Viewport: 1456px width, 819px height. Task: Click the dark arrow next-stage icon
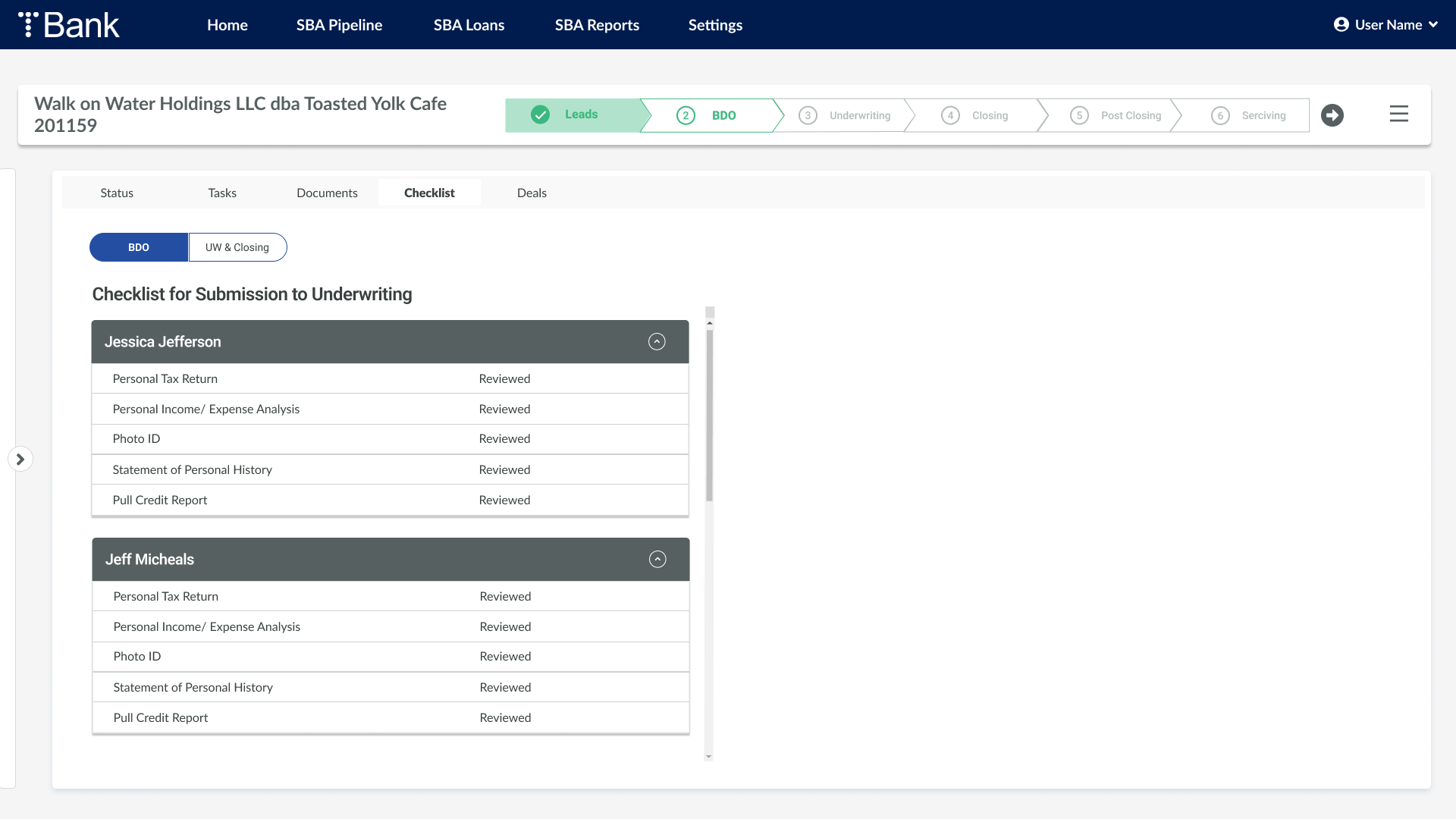pos(1332,115)
